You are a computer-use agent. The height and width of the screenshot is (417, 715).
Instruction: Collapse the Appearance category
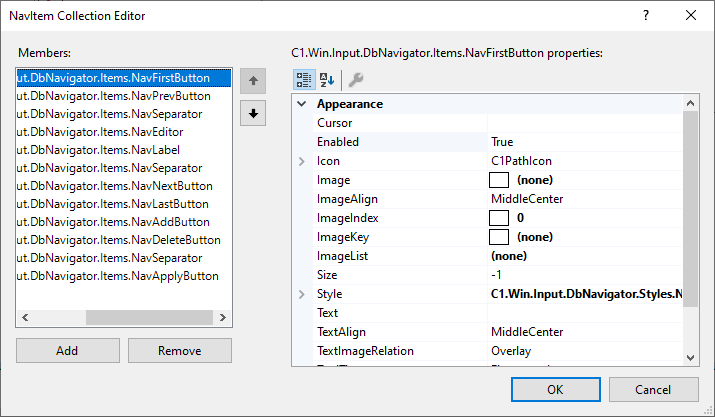(302, 104)
